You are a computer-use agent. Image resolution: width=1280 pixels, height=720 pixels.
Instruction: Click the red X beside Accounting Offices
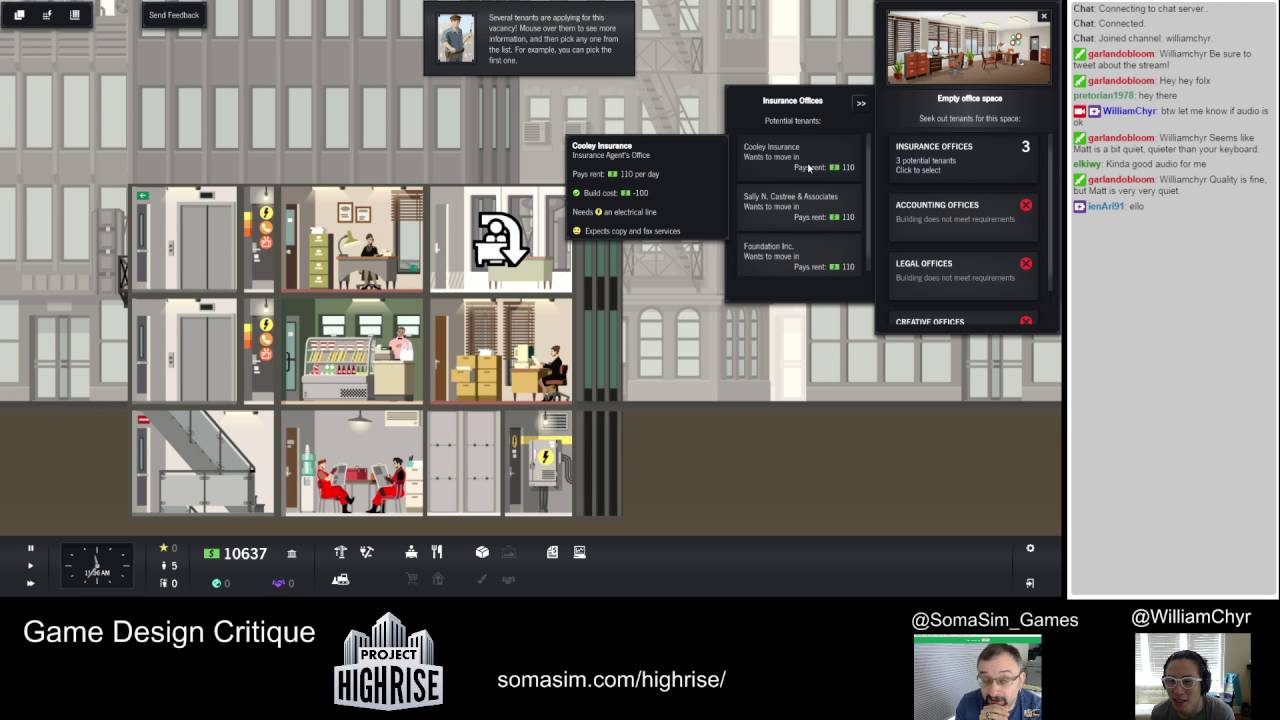coord(1025,205)
